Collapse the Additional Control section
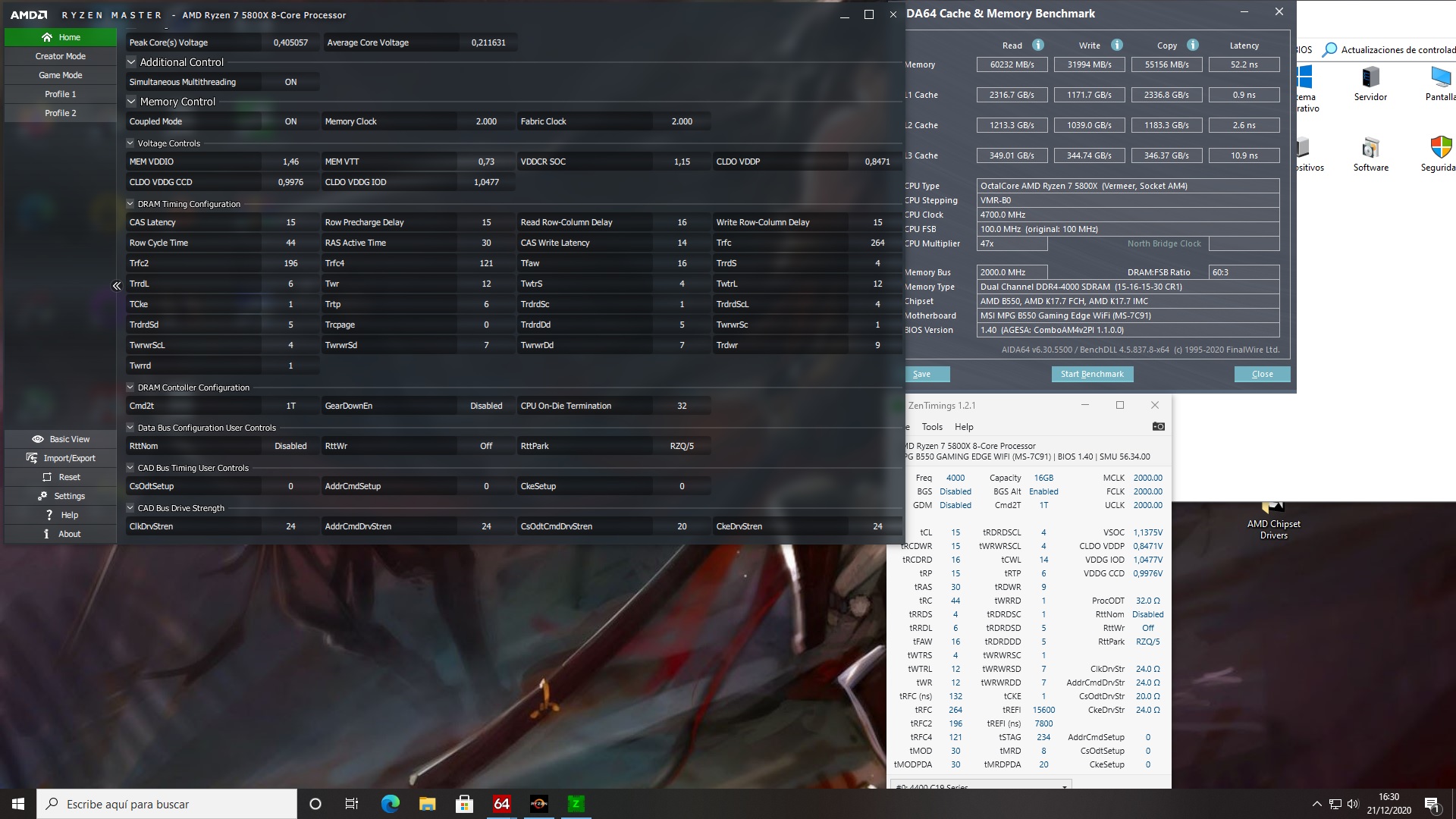This screenshot has width=1456, height=819. click(x=131, y=62)
